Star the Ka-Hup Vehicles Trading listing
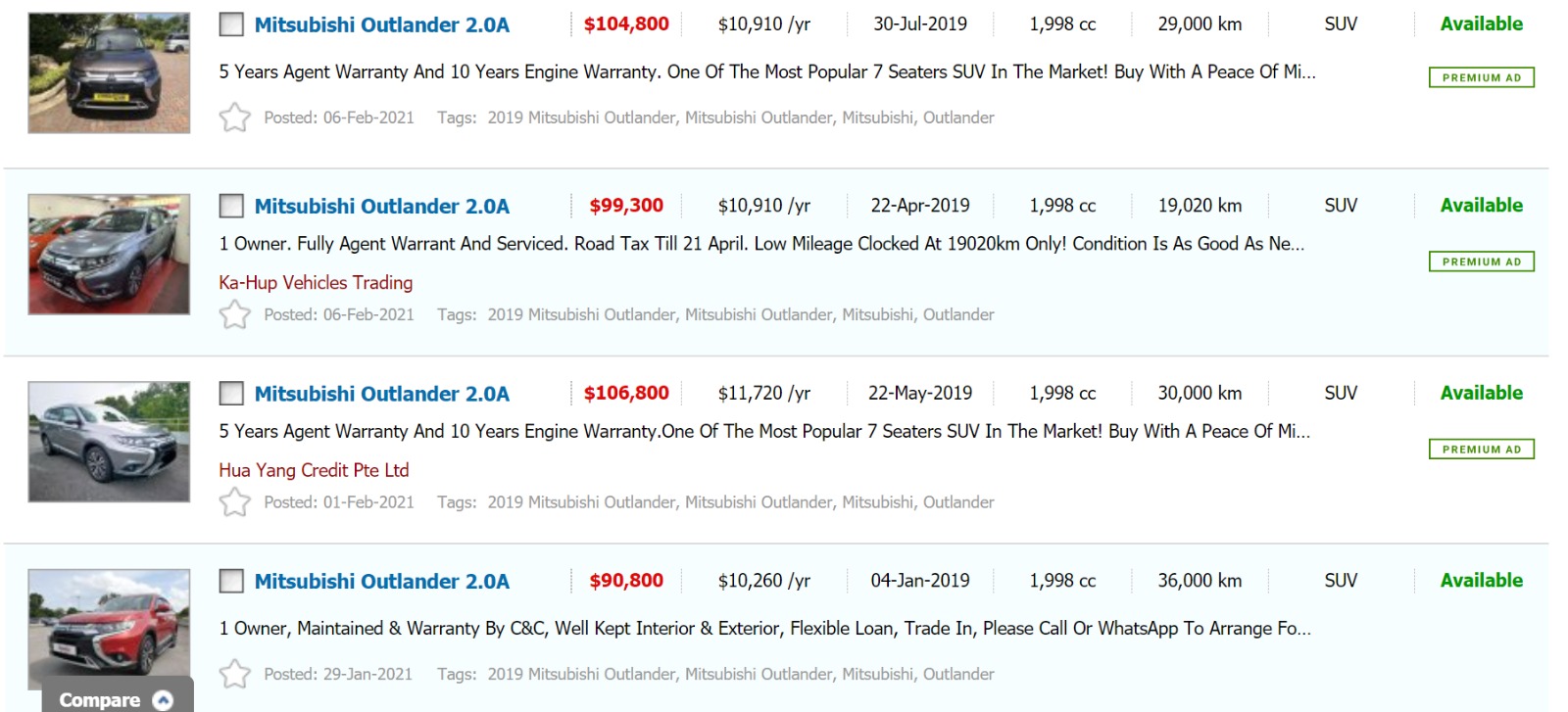This screenshot has height=712, width=1568. click(x=235, y=314)
